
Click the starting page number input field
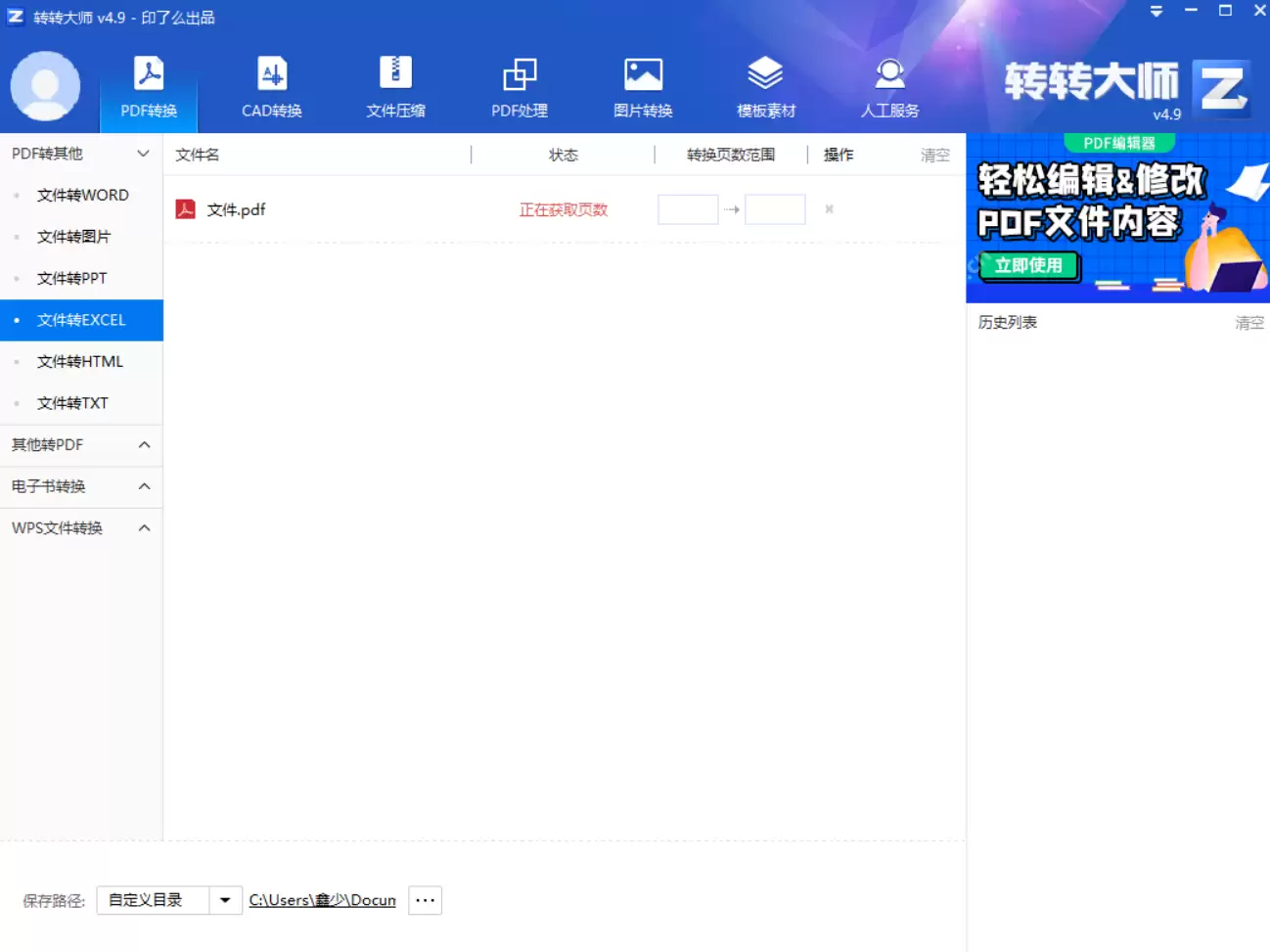pyautogui.click(x=688, y=208)
